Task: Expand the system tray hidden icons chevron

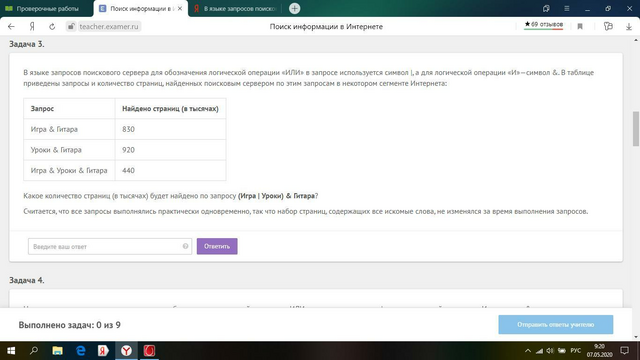Action: (x=528, y=351)
